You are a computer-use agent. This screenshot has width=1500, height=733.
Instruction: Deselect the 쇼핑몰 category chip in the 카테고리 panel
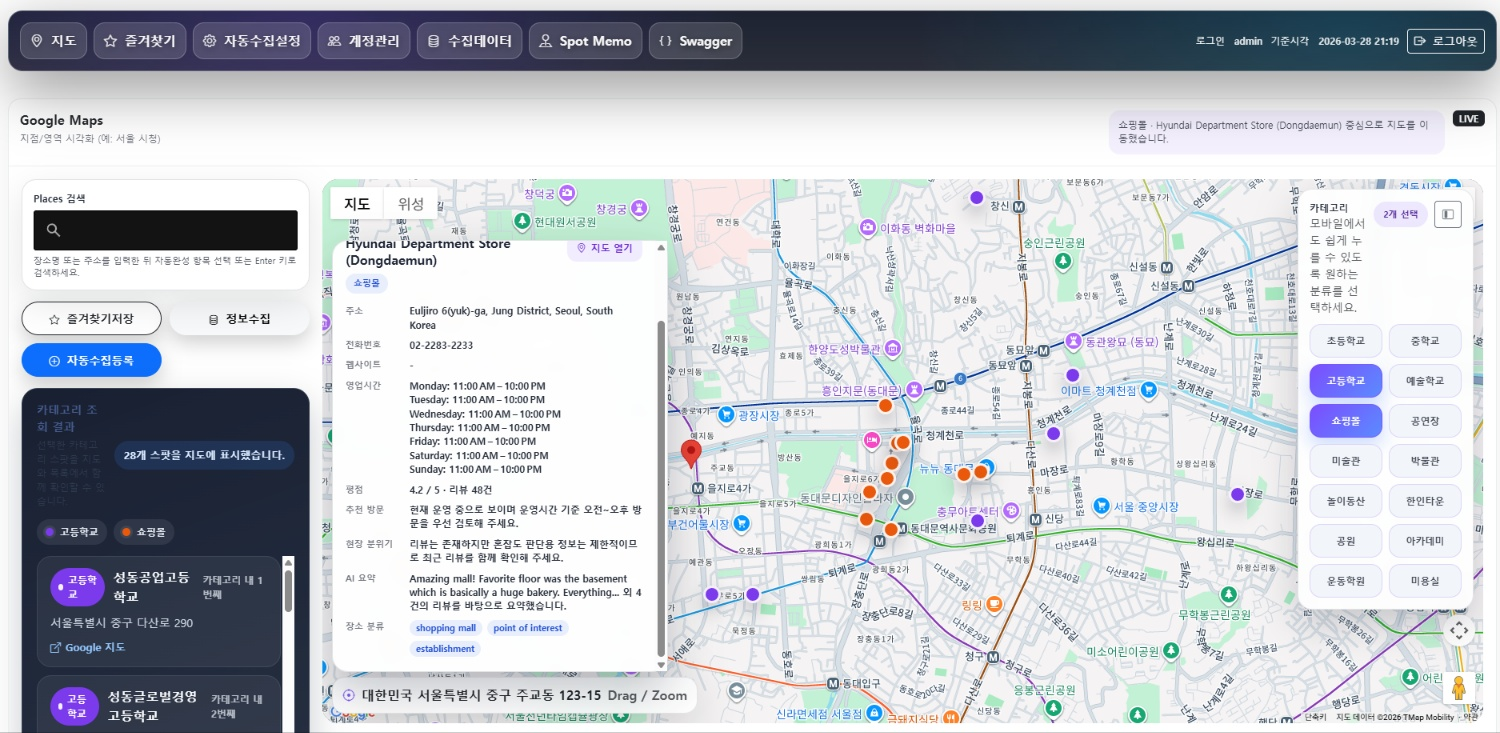(x=1346, y=421)
